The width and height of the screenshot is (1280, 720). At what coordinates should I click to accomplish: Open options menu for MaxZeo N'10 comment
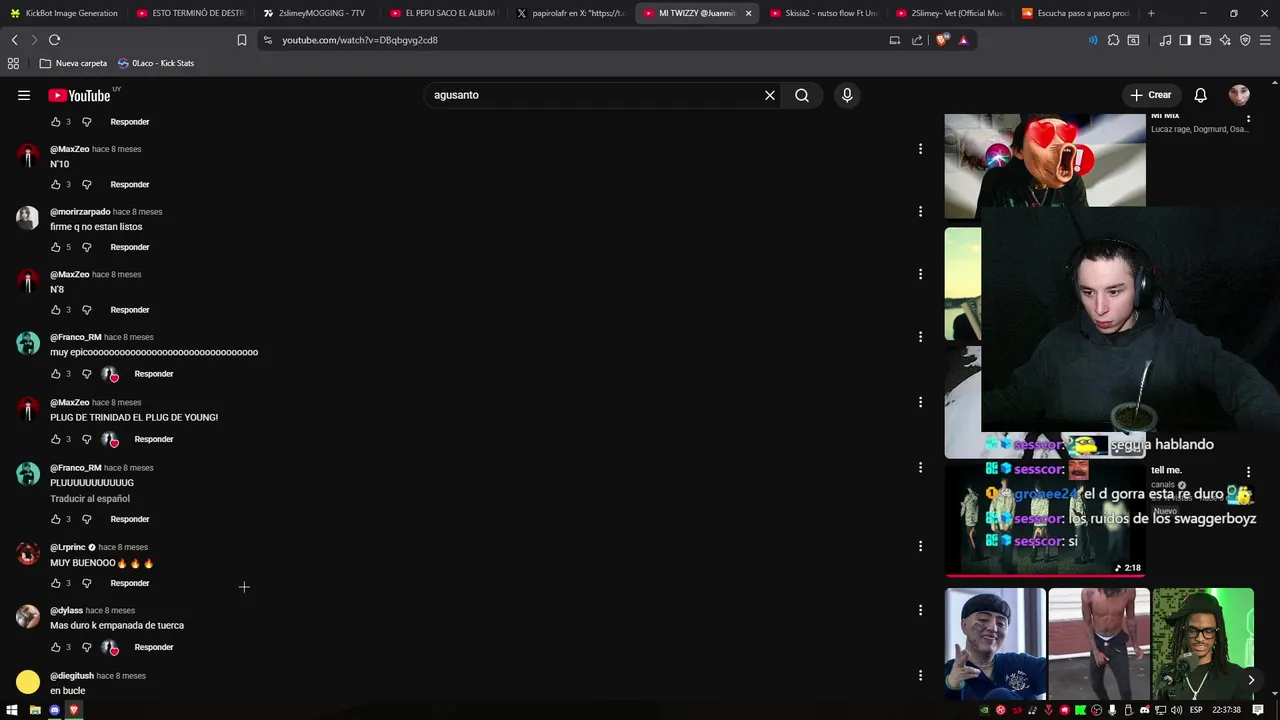pyautogui.click(x=920, y=149)
